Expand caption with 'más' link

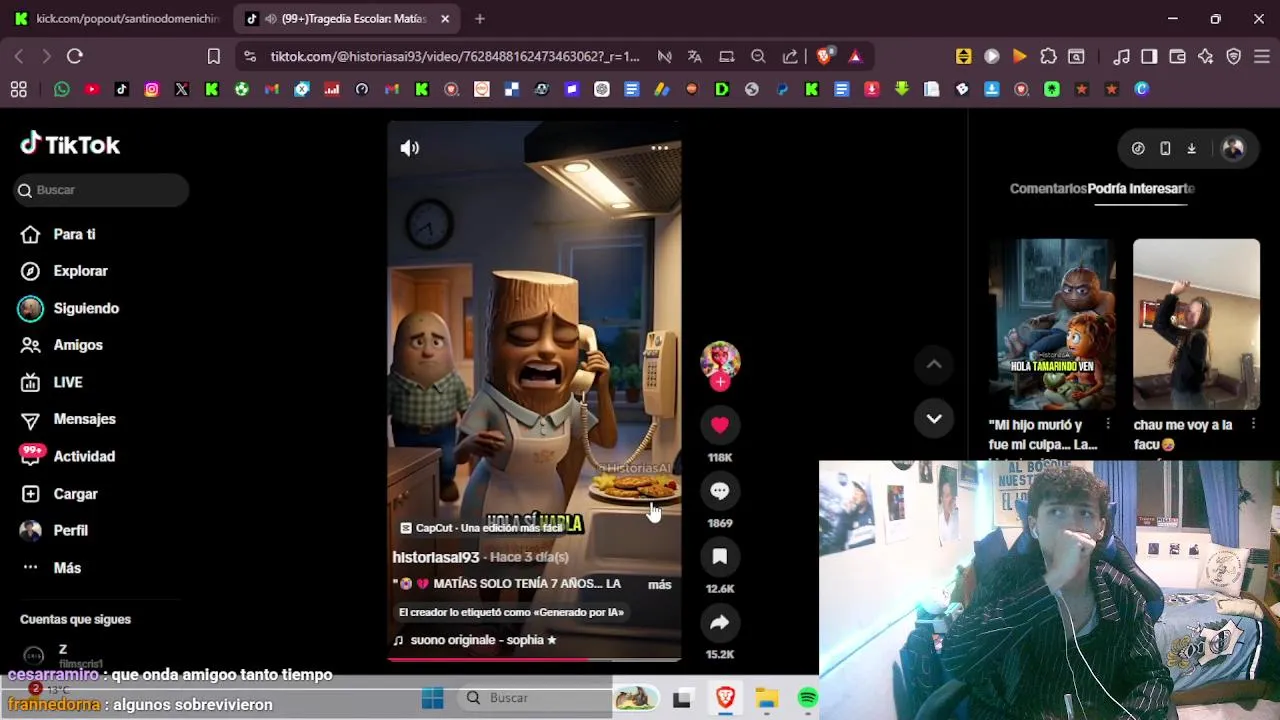click(659, 584)
